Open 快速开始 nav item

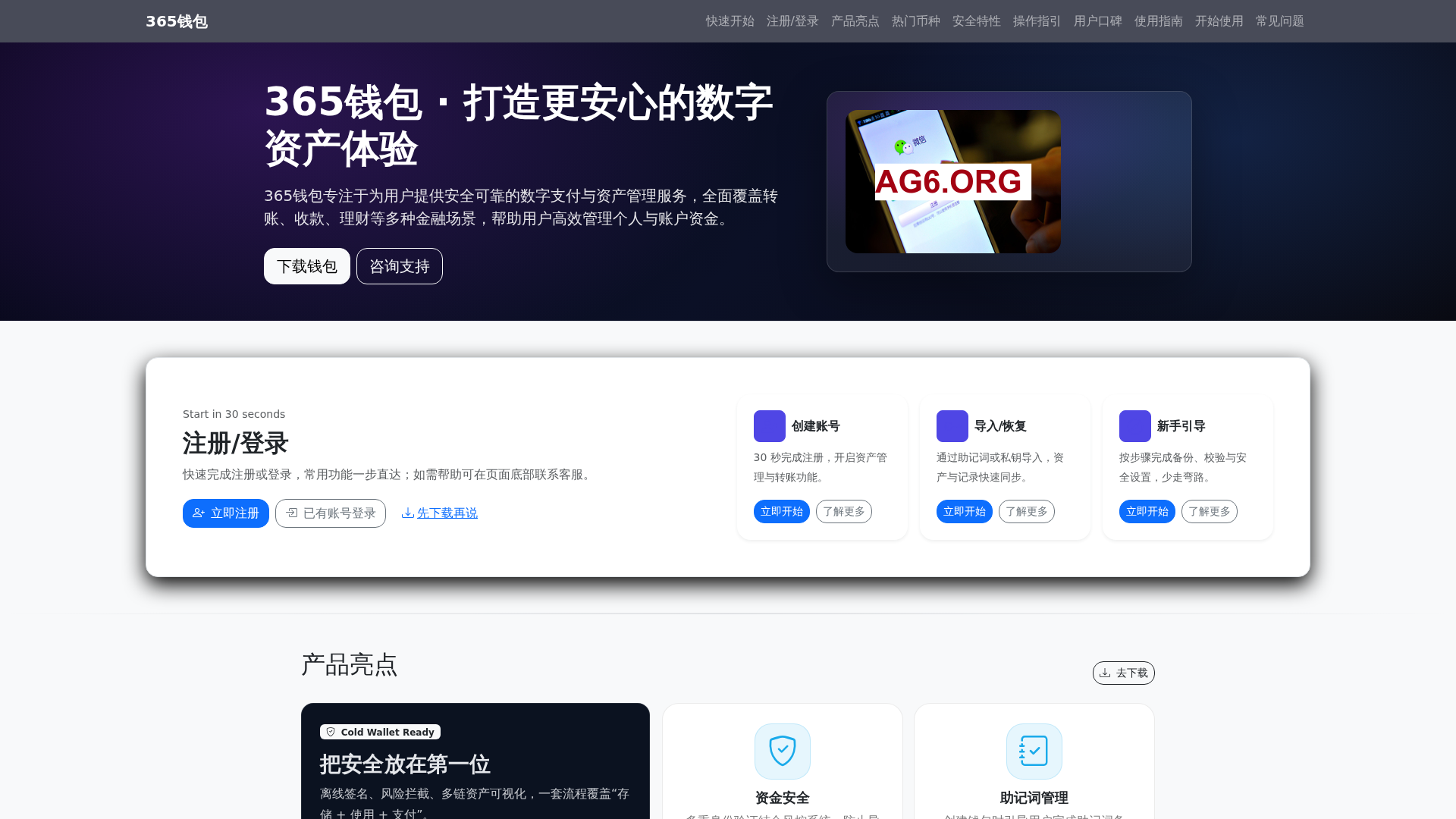point(730,21)
